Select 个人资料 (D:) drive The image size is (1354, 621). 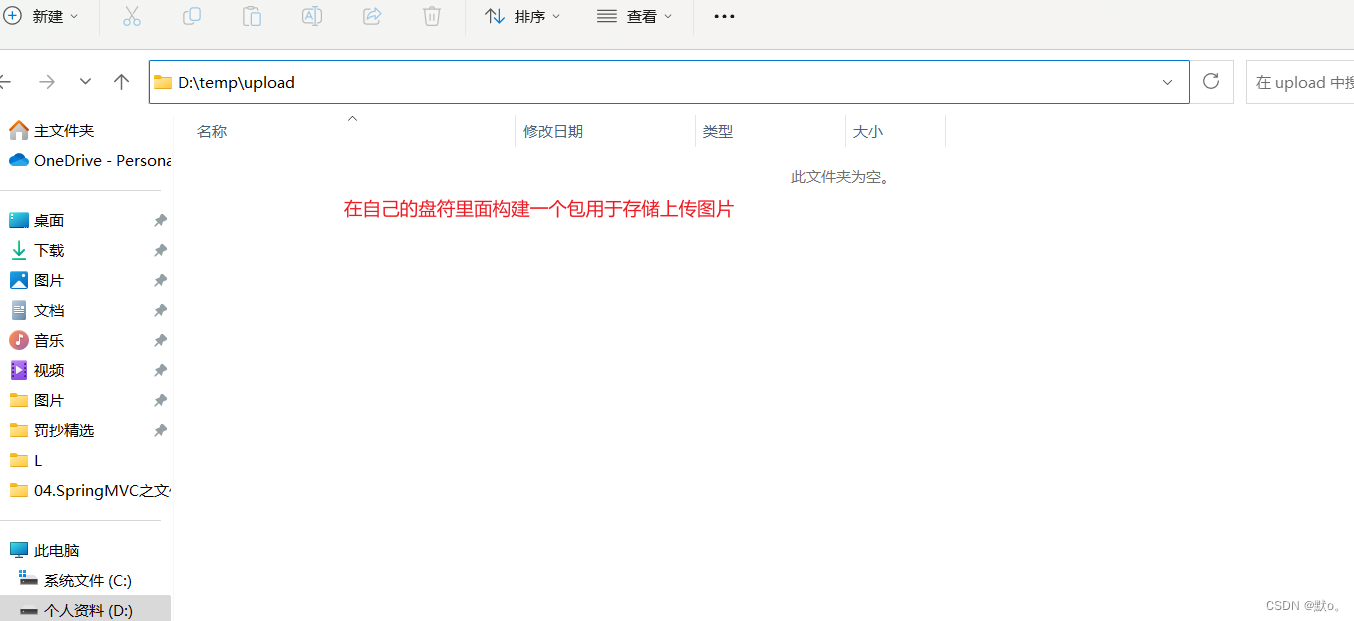pos(86,610)
